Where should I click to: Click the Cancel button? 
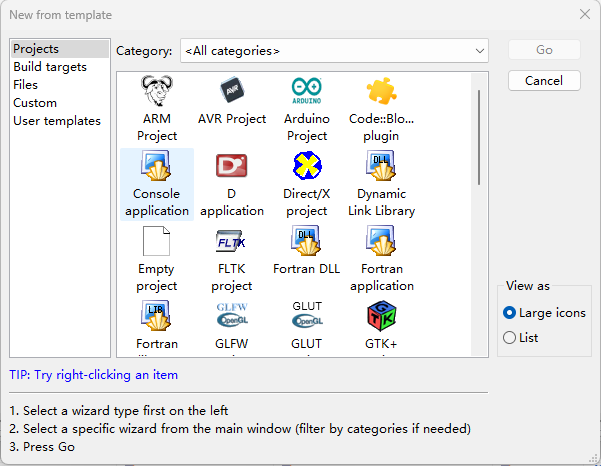pos(544,80)
